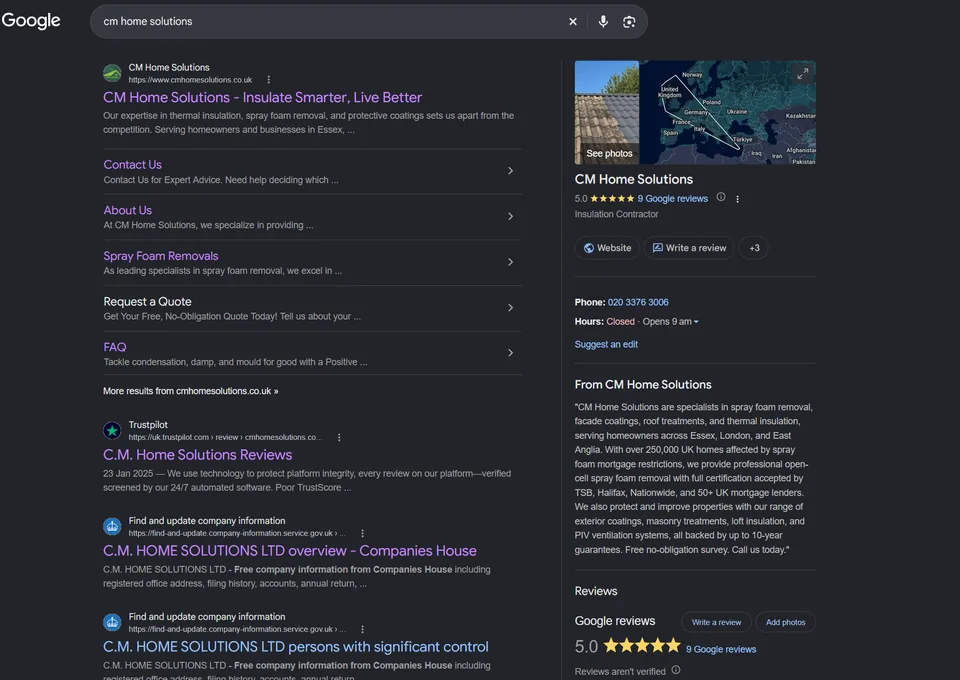
Task: Open more options for Trustpilot result
Action: tap(339, 437)
